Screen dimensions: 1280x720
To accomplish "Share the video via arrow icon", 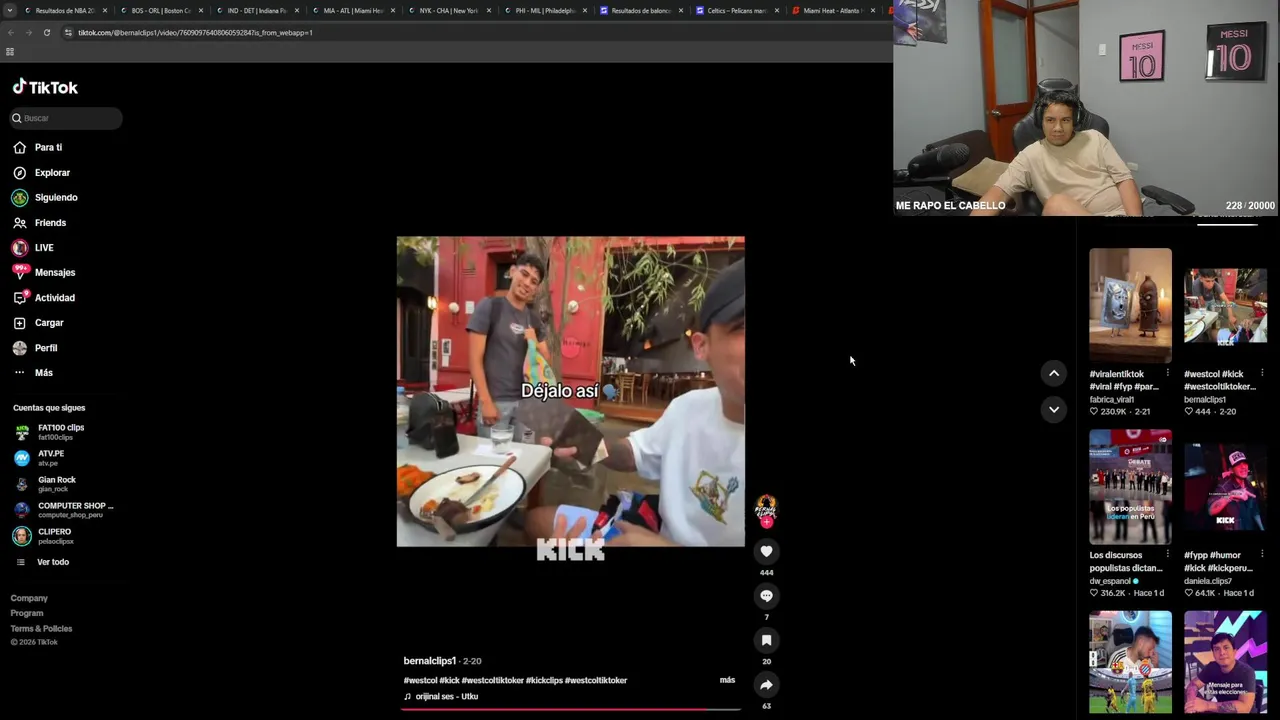I will 766,685.
